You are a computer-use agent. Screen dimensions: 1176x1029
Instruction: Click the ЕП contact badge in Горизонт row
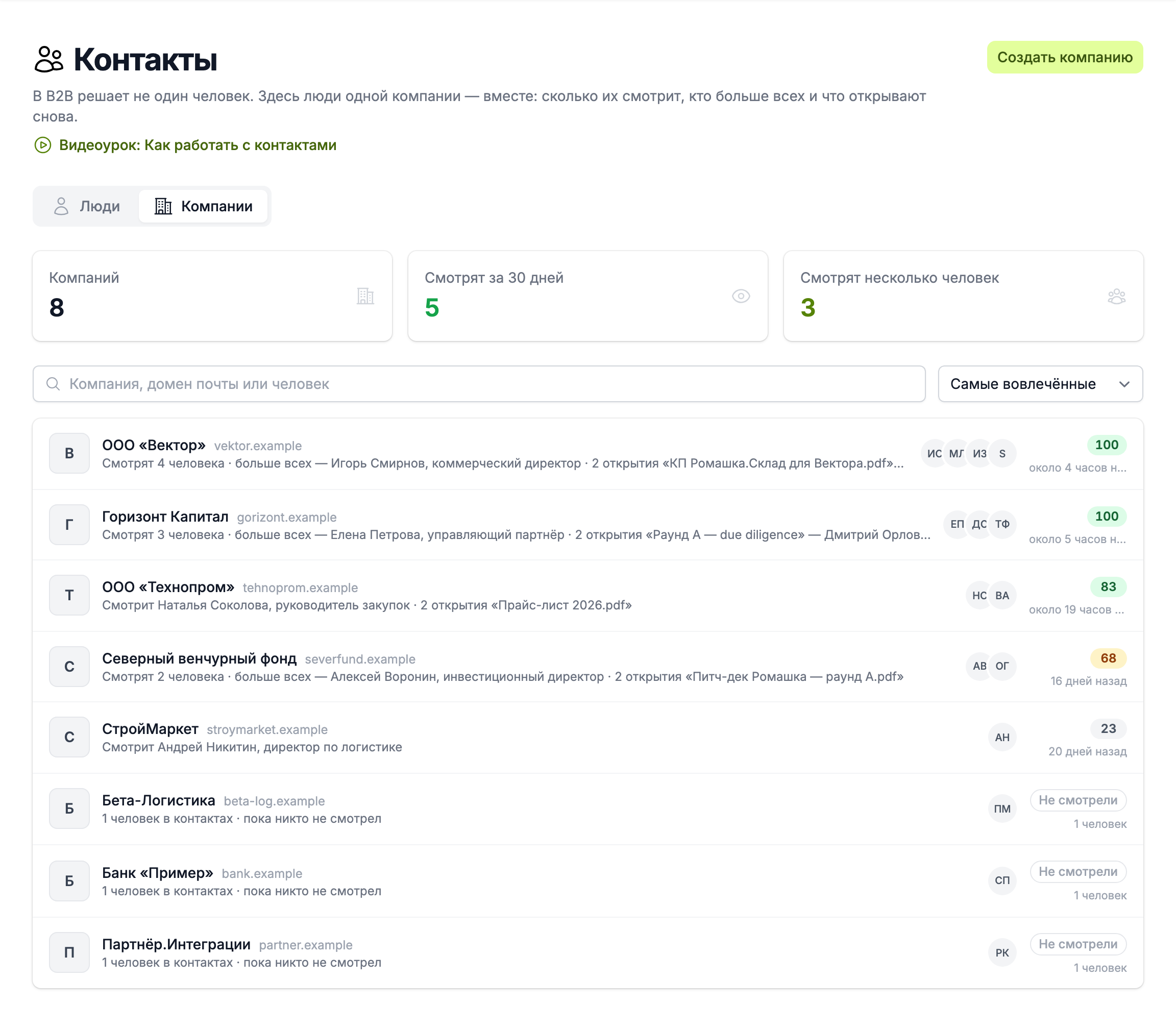[957, 524]
